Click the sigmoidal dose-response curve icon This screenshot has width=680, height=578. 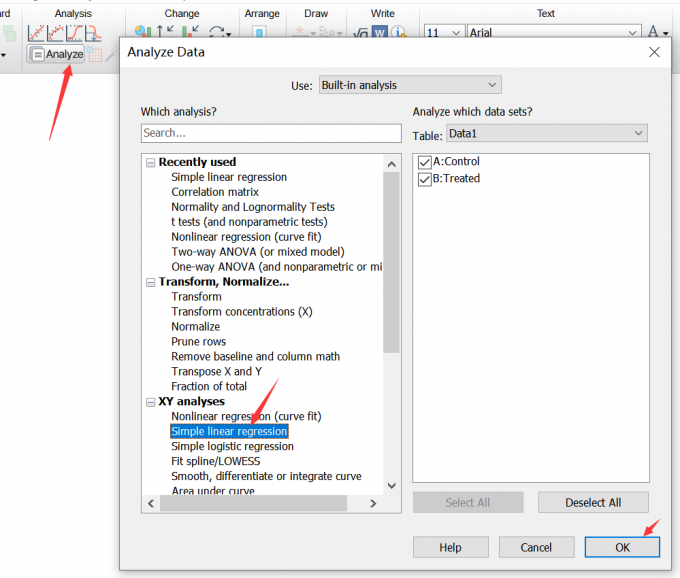[74, 33]
